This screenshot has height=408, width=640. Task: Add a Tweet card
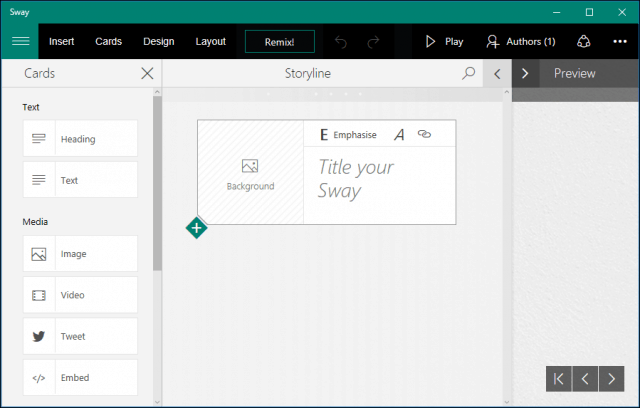point(80,336)
